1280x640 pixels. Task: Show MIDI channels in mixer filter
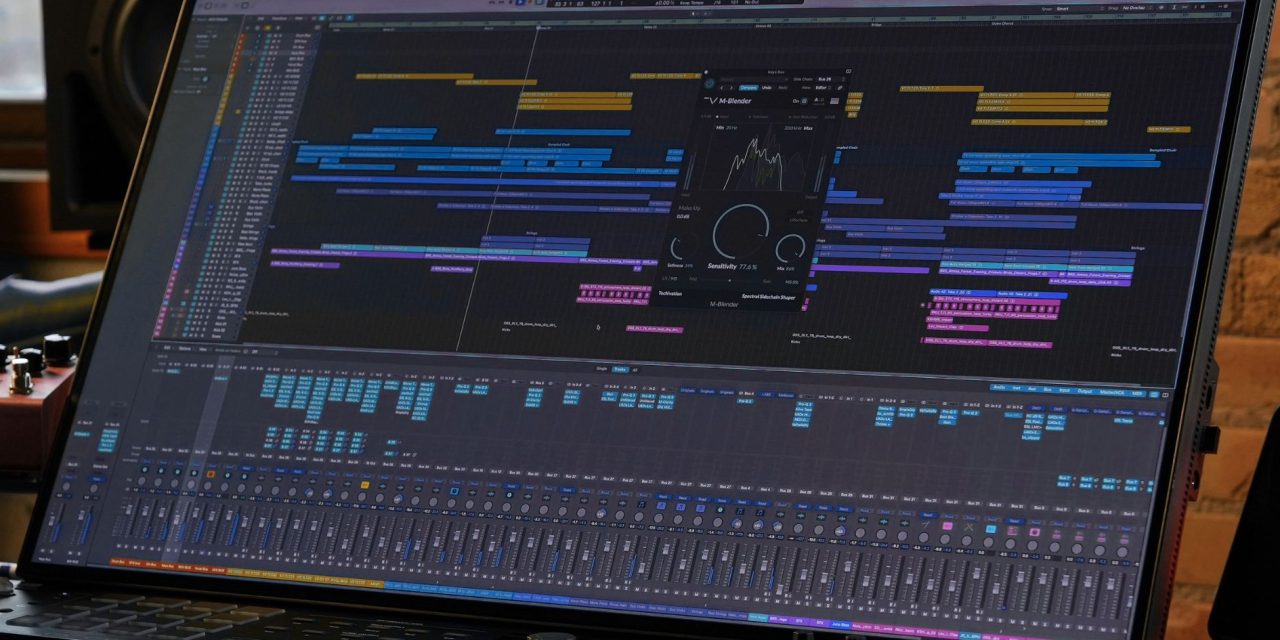click(x=1137, y=393)
